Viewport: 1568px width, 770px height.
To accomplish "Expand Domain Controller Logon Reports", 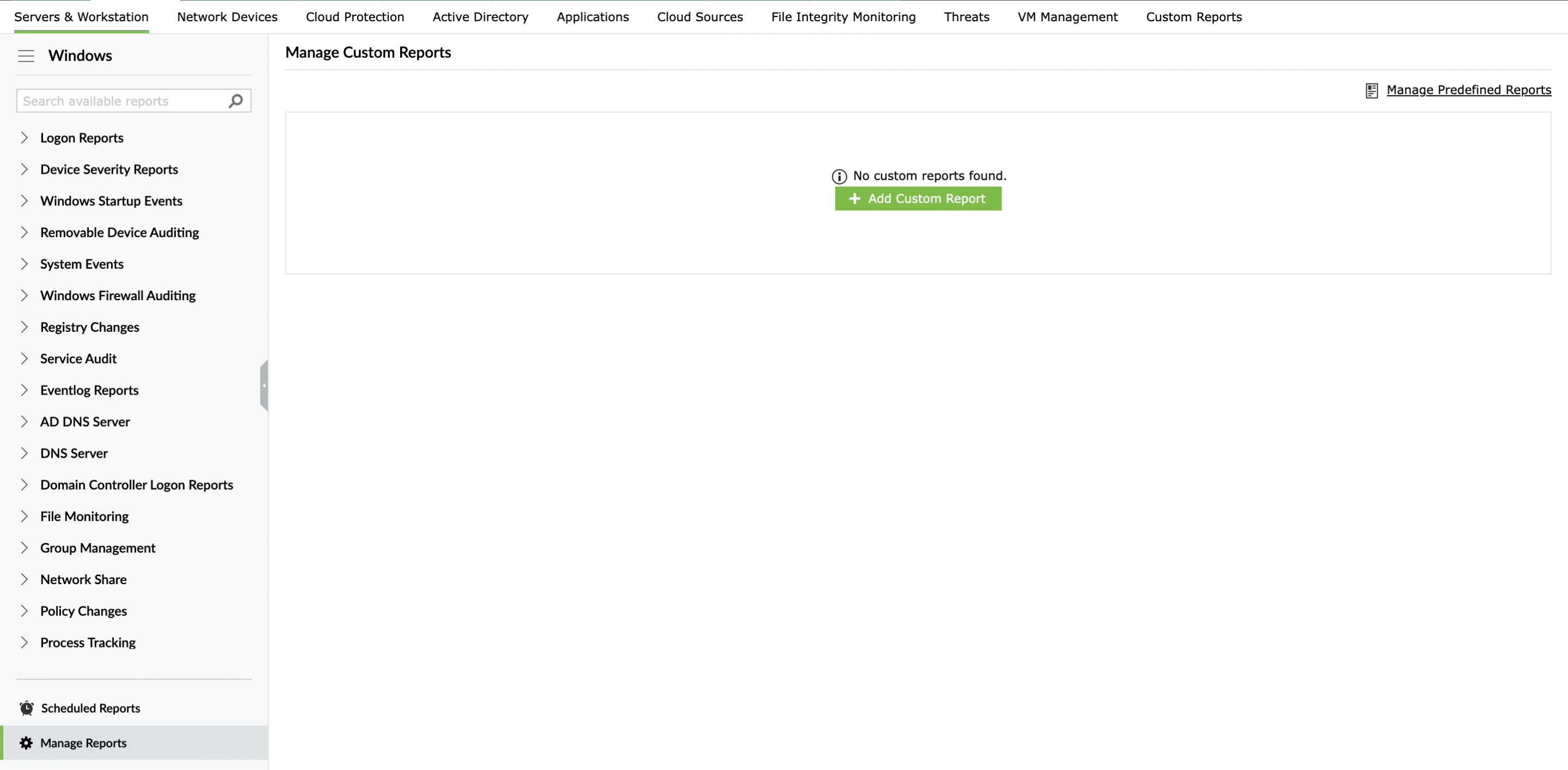I will (25, 485).
